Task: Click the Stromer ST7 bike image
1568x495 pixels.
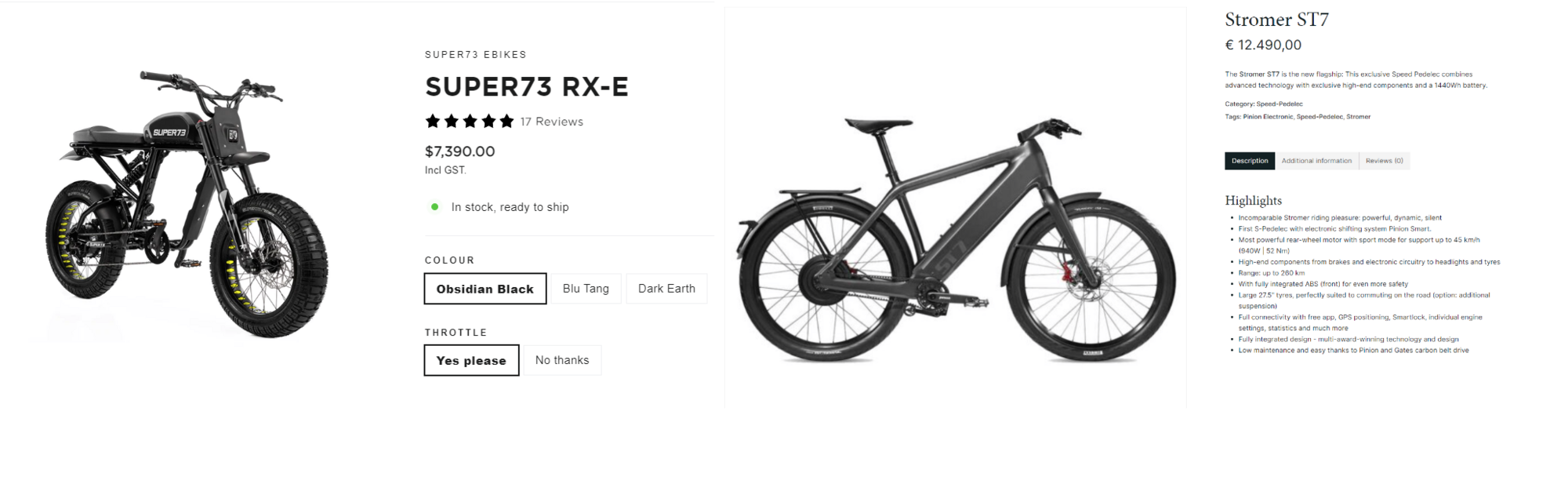Action: tap(956, 240)
